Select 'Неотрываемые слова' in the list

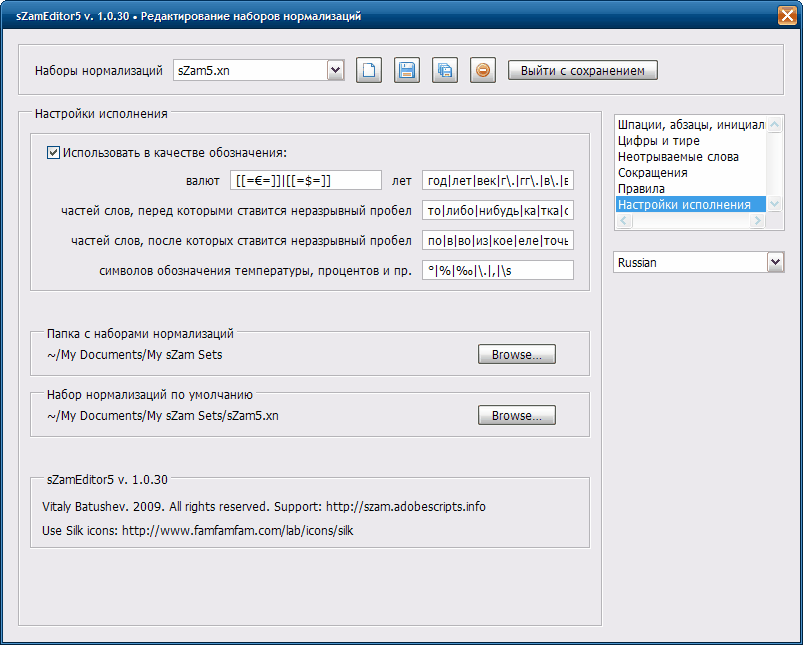(x=691, y=156)
